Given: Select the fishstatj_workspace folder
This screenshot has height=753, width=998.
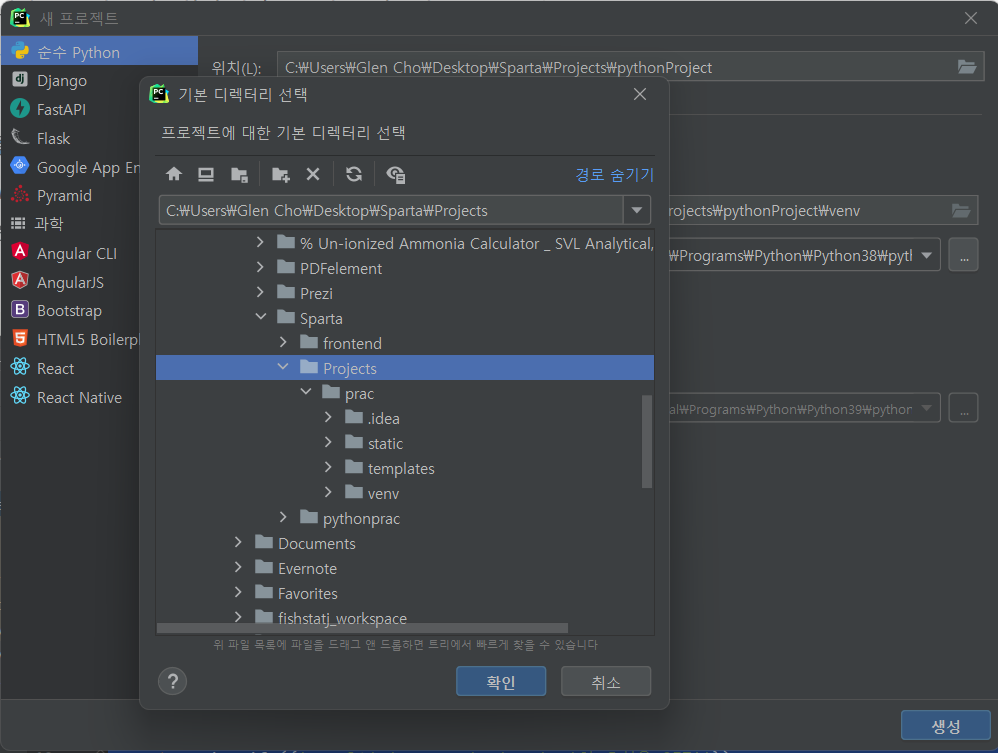Looking at the screenshot, I should [x=342, y=618].
